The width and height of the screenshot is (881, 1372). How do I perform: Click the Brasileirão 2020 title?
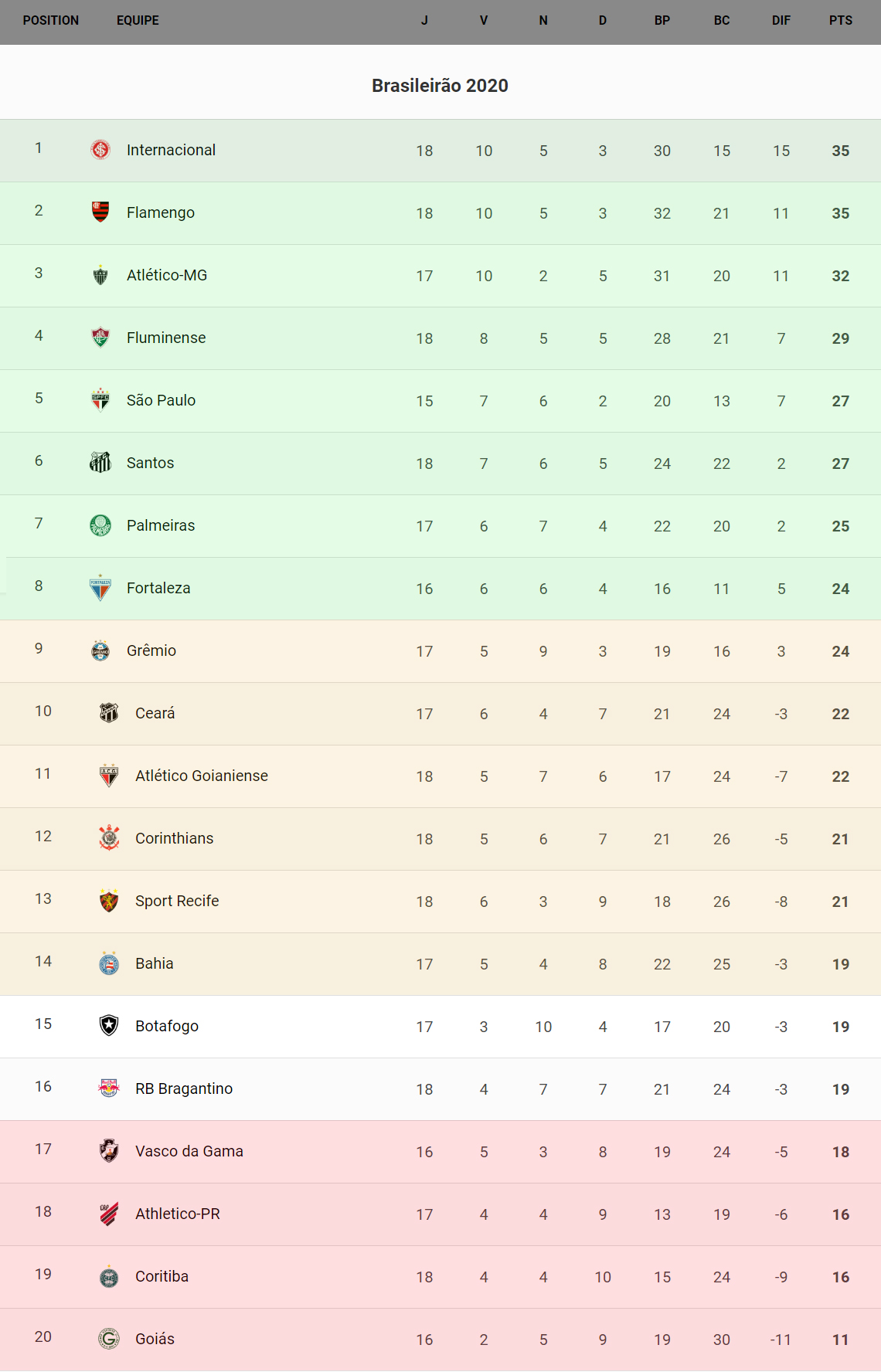440,86
